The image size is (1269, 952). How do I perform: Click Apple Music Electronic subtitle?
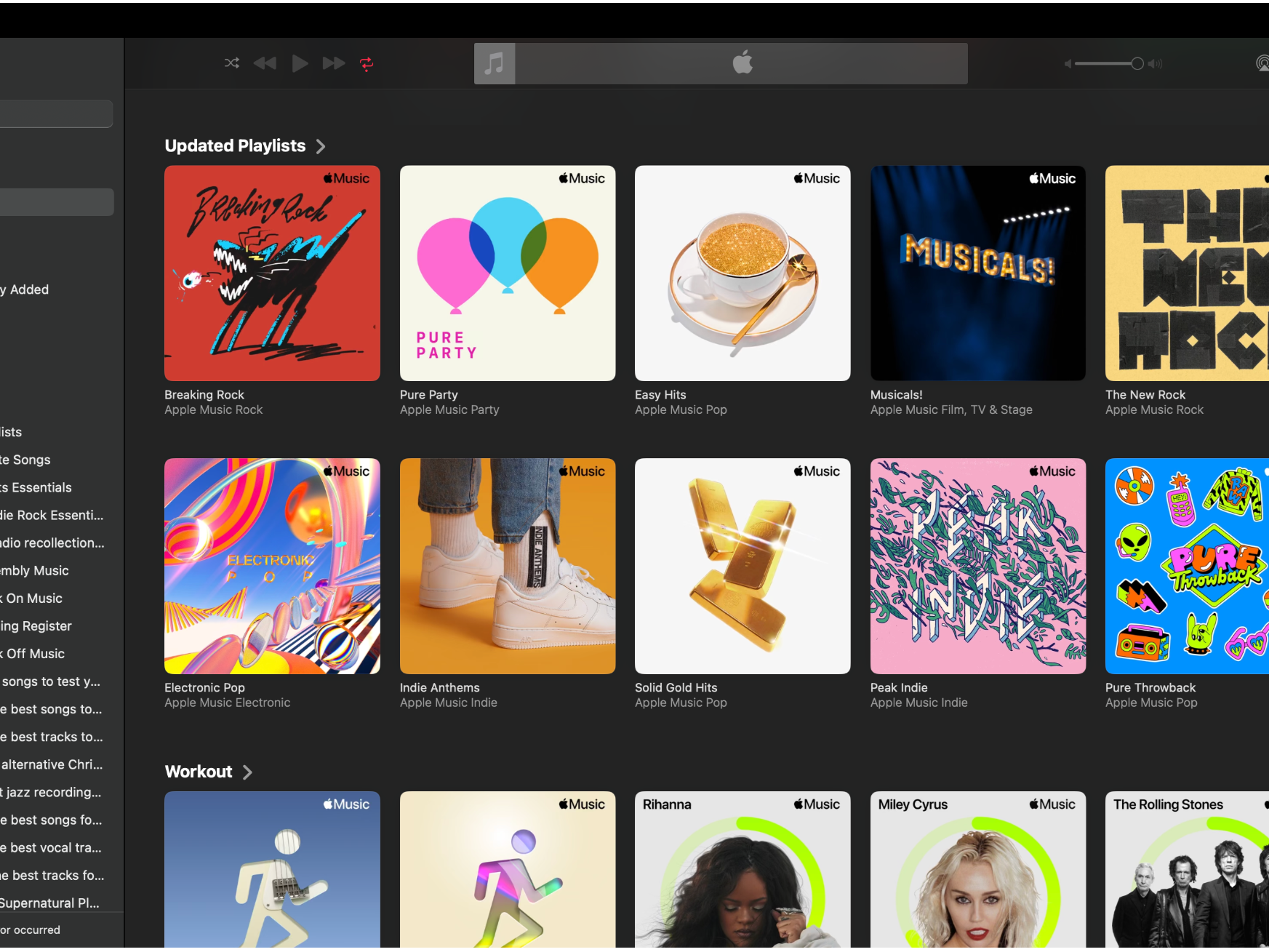click(227, 703)
